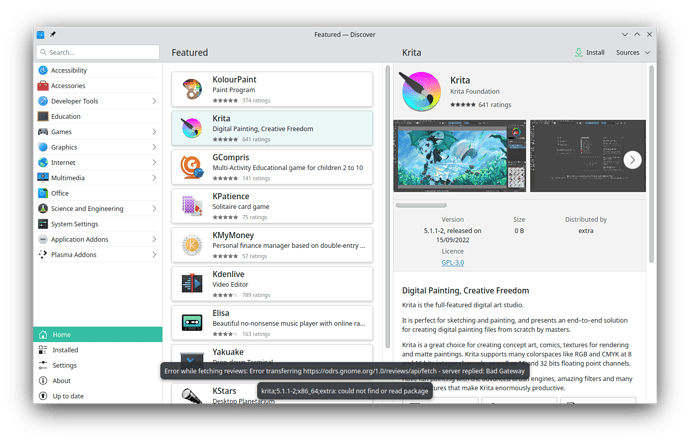This screenshot has width=690, height=443.
Task: Click the Science and Engineering flask icon
Action: pos(43,209)
